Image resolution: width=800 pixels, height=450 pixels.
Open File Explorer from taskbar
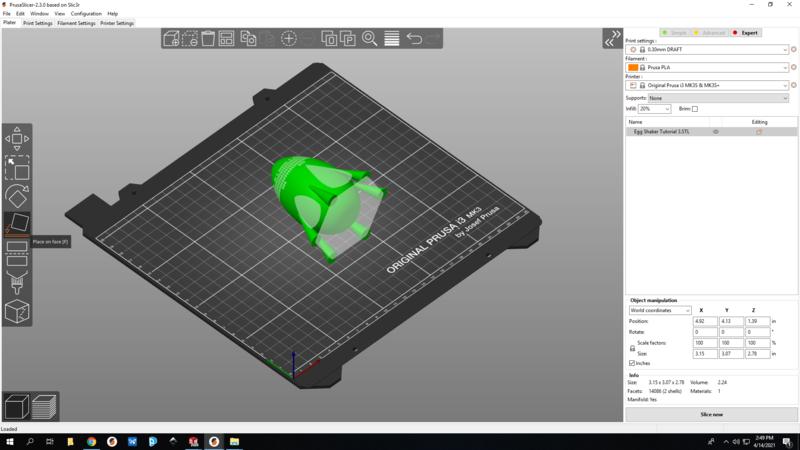[x=234, y=442]
